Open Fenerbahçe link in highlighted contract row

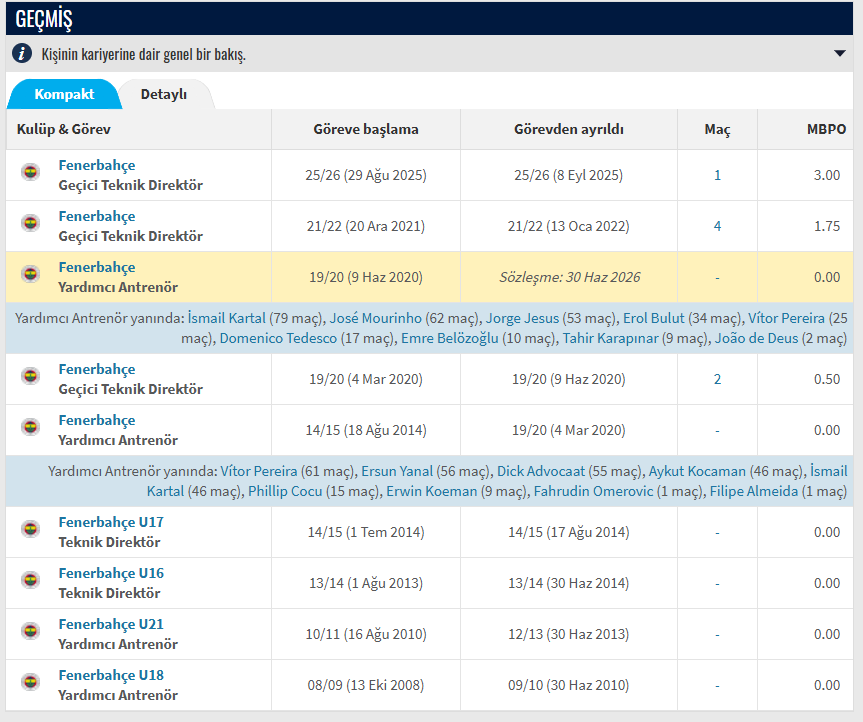coord(97,267)
